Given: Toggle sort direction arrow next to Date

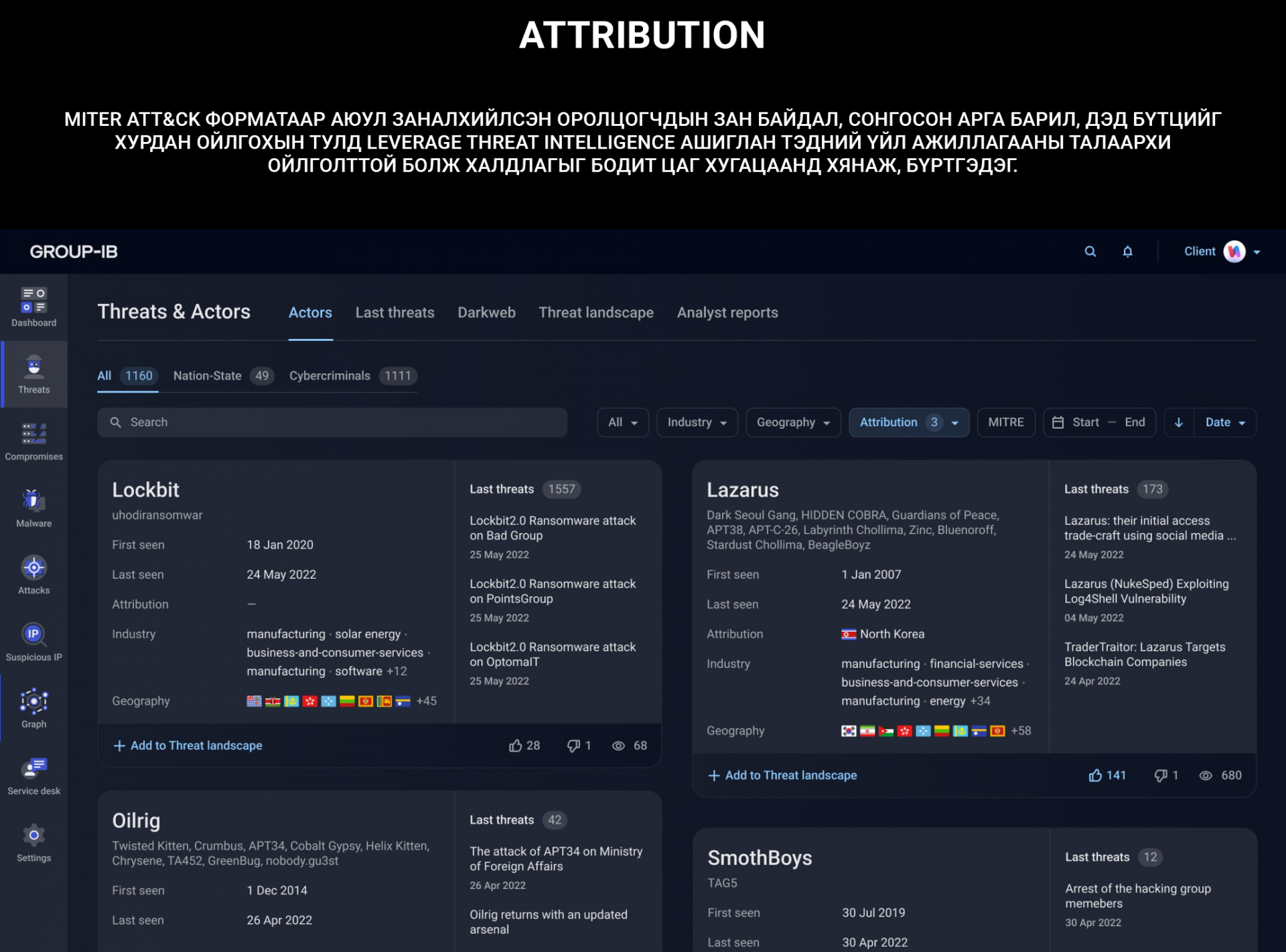Looking at the screenshot, I should [x=1179, y=423].
